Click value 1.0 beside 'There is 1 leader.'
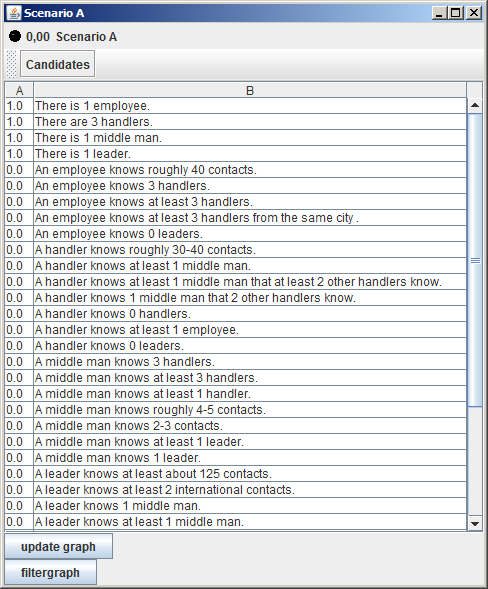Image resolution: width=488 pixels, height=589 pixels. click(15, 154)
